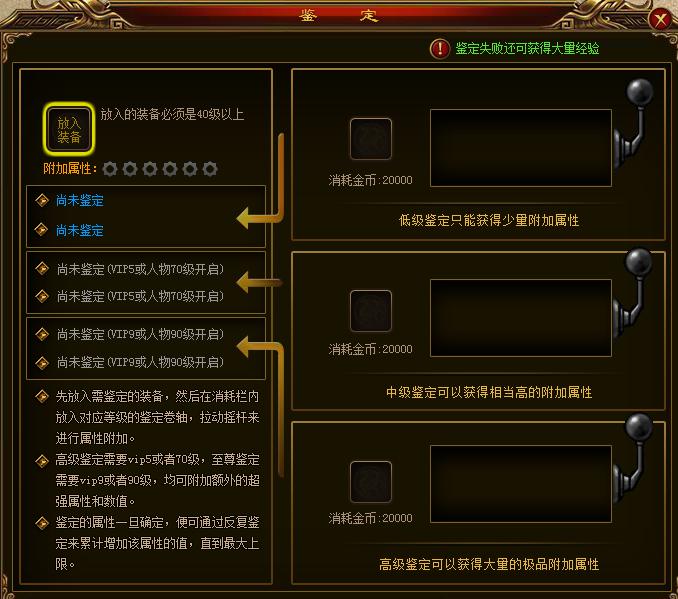The height and width of the screenshot is (599, 678).
Task: Click the low-level appraisal result display box
Action: click(521, 148)
